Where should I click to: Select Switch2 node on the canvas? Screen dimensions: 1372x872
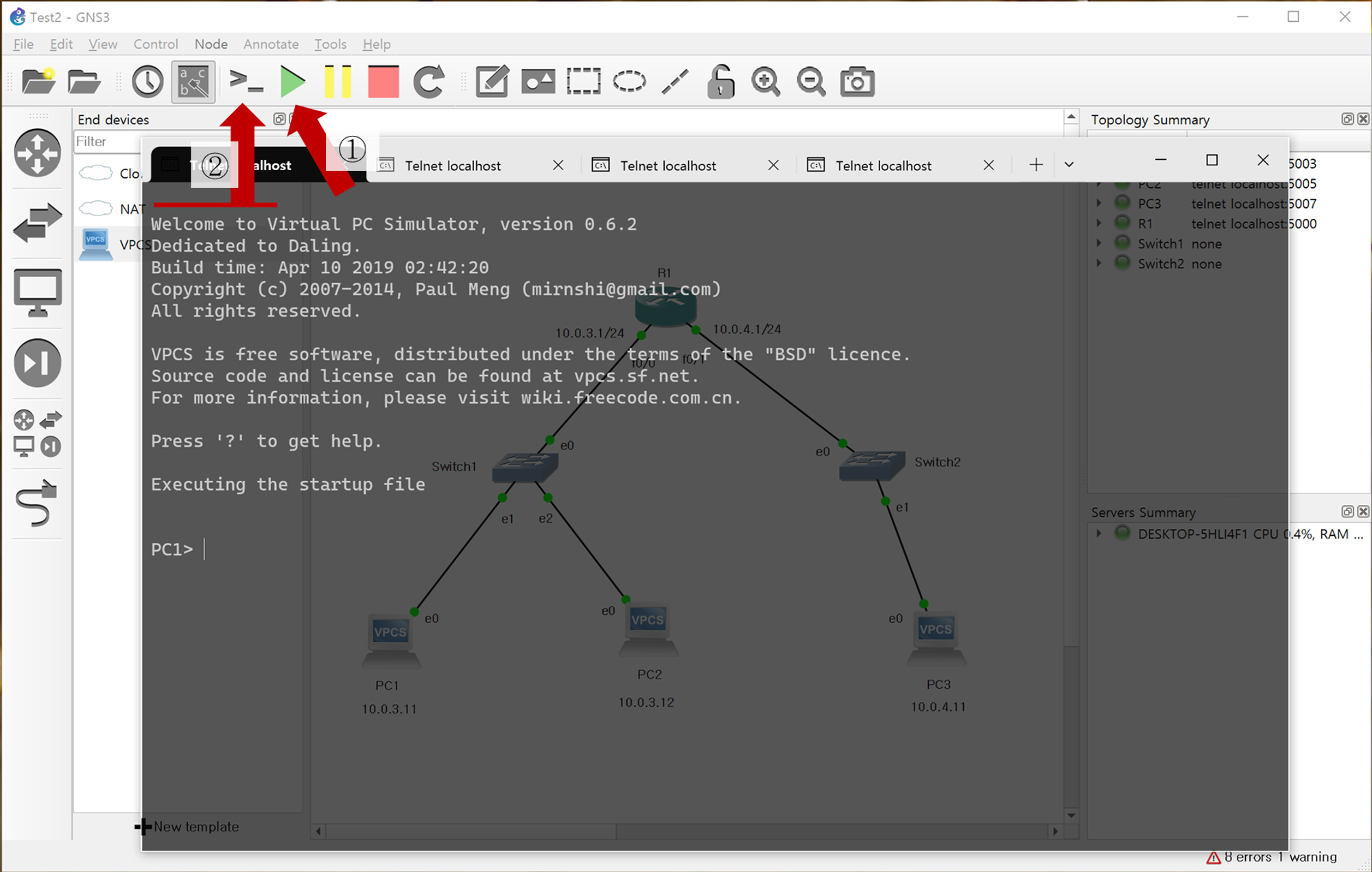click(x=872, y=466)
